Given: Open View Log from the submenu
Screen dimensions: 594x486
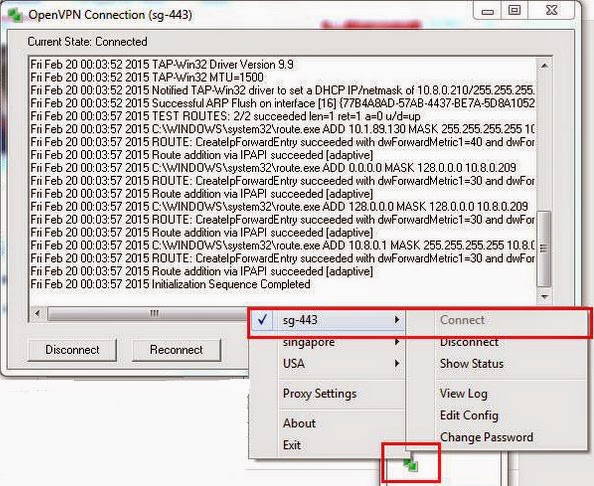Looking at the screenshot, I should [x=463, y=394].
